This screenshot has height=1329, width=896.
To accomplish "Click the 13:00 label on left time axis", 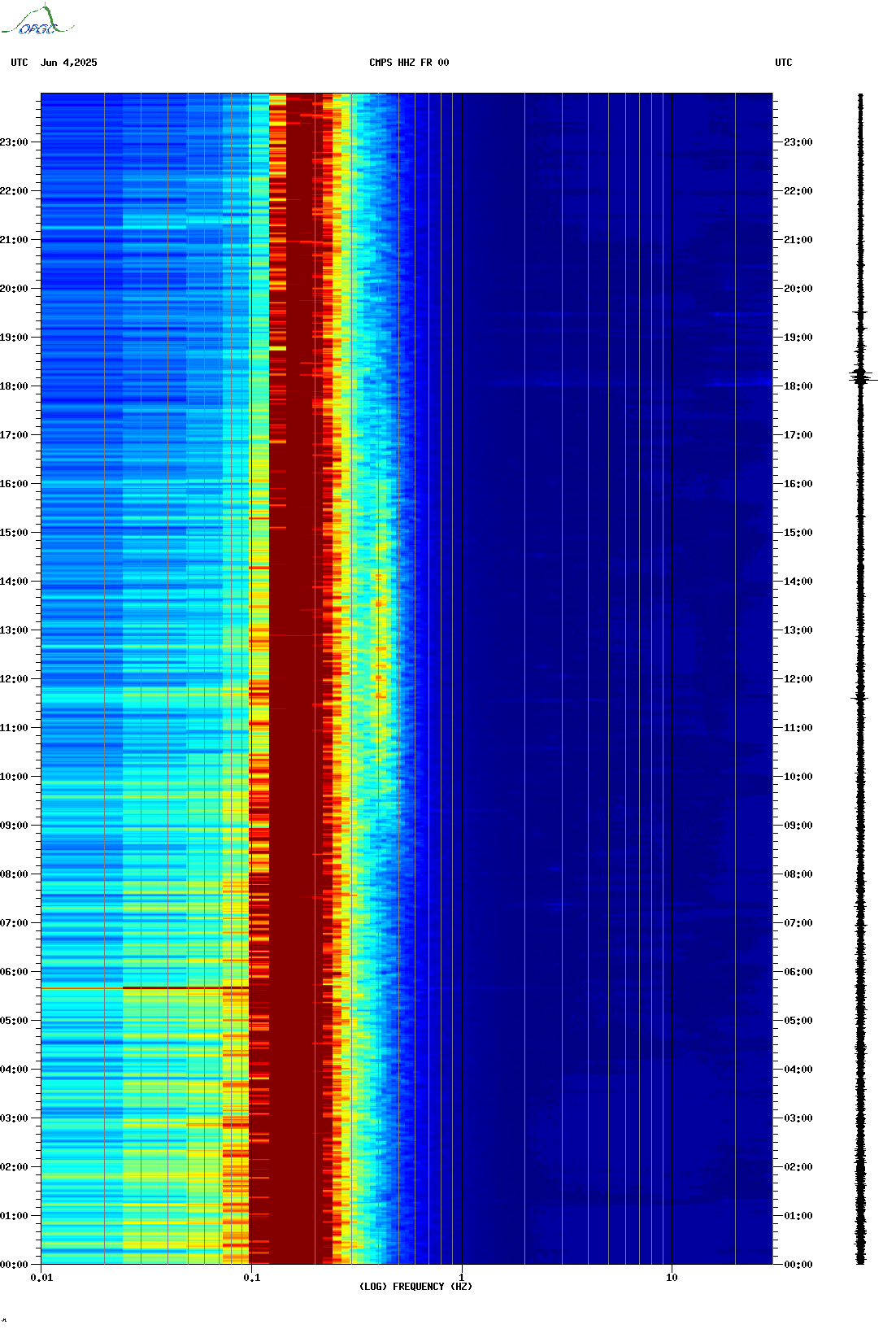I will coord(15,630).
